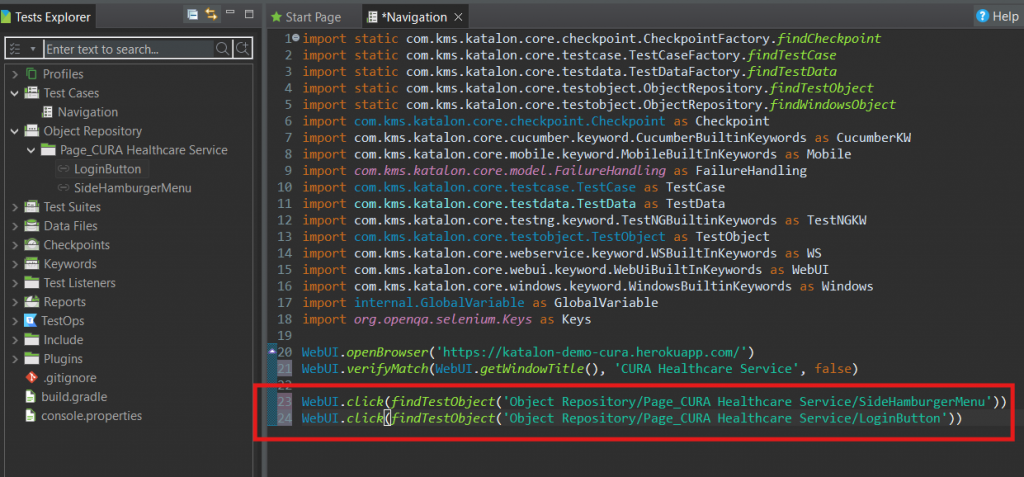This screenshot has width=1024, height=477.
Task: Click the override marker at line 20
Action: coord(272,352)
